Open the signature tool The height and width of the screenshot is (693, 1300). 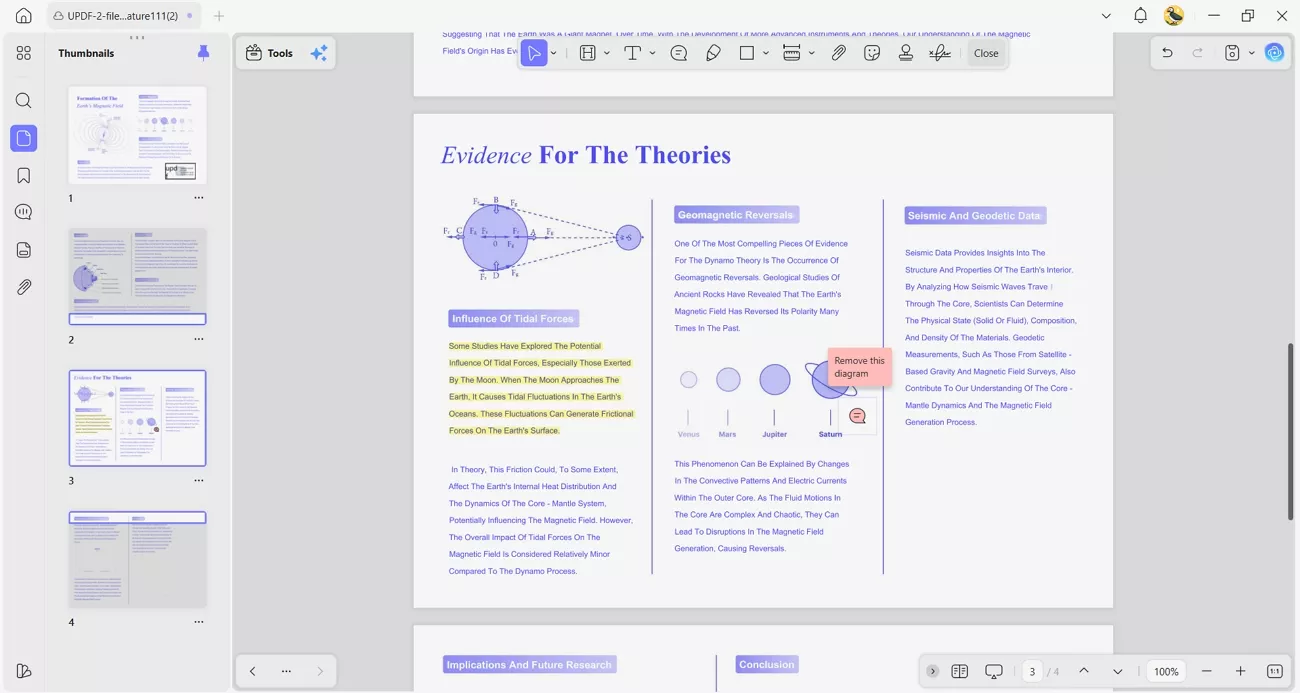point(939,52)
